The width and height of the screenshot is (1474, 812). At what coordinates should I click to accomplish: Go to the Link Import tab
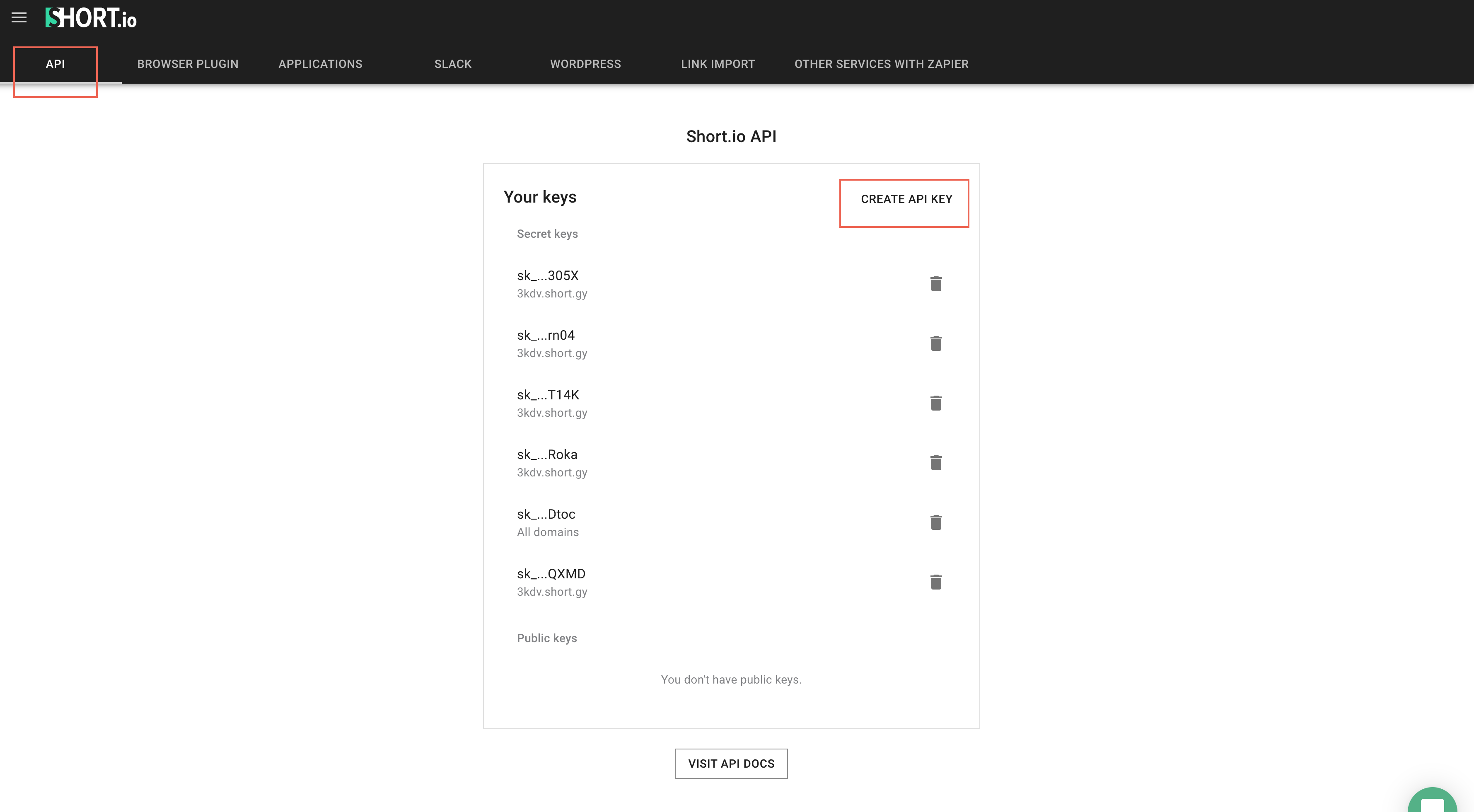pyautogui.click(x=718, y=64)
